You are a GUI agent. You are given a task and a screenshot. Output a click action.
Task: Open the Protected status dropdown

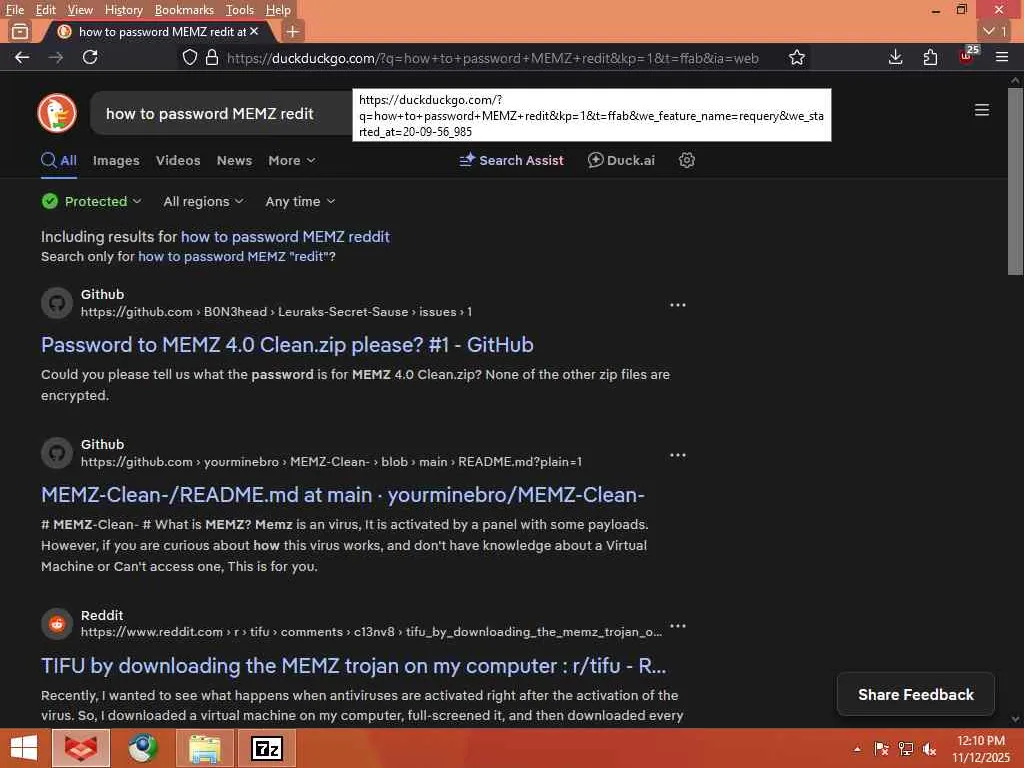point(91,201)
